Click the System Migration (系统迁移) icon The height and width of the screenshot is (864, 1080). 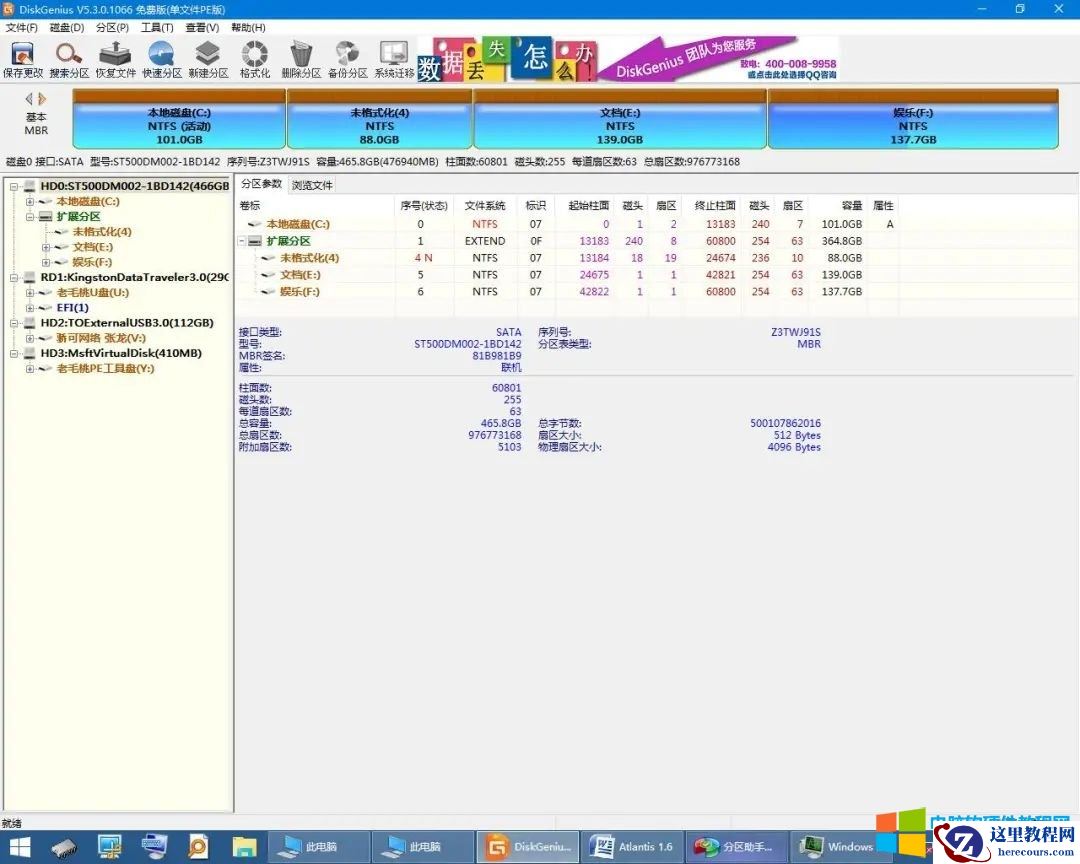click(394, 59)
